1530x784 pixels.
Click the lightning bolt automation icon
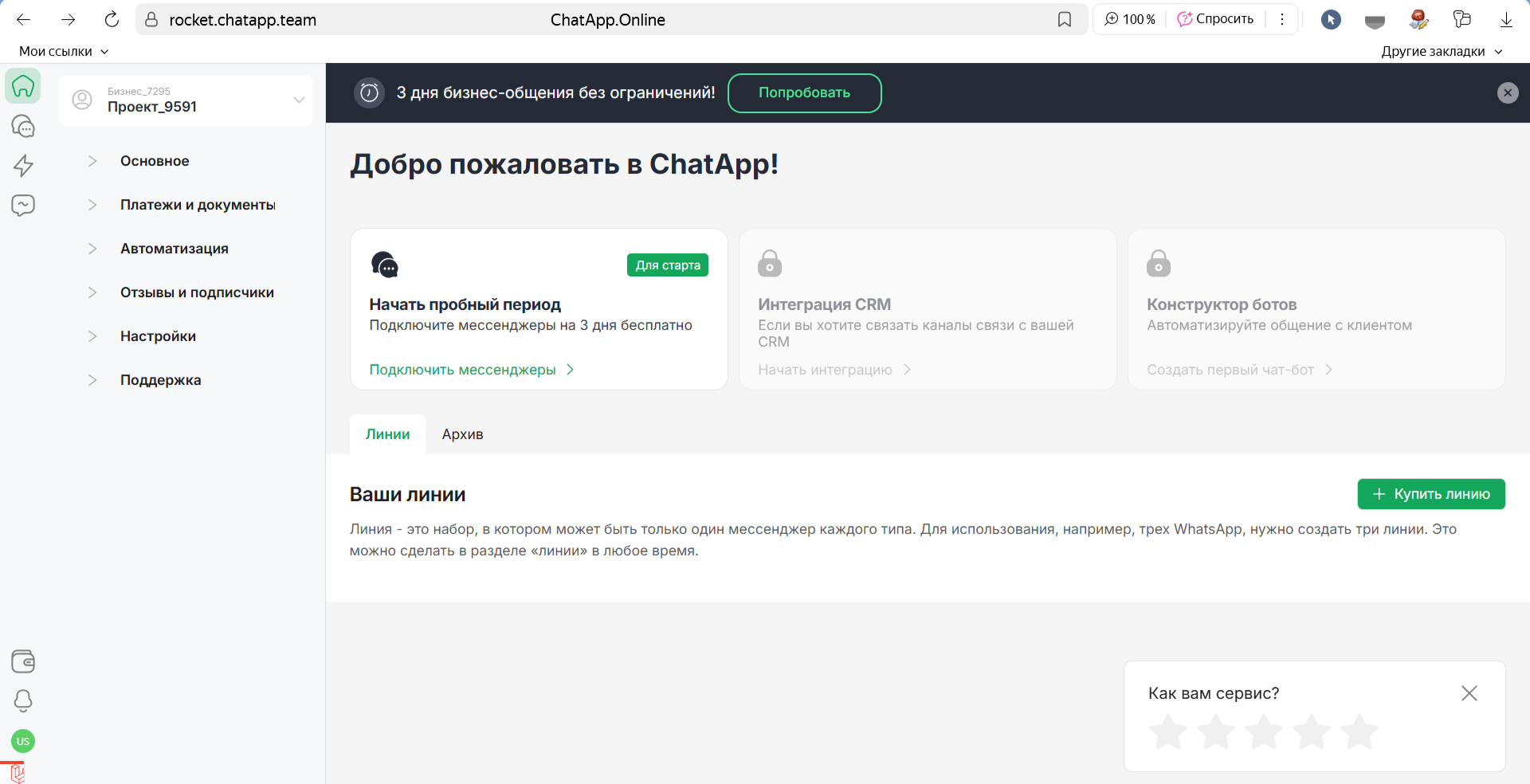pos(23,166)
